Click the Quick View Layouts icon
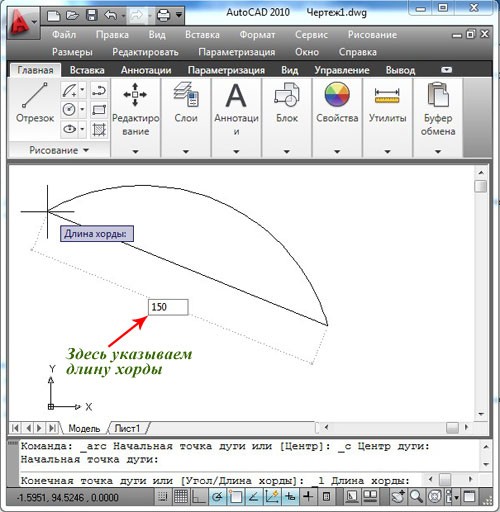This screenshot has height=512, width=500. point(370,497)
